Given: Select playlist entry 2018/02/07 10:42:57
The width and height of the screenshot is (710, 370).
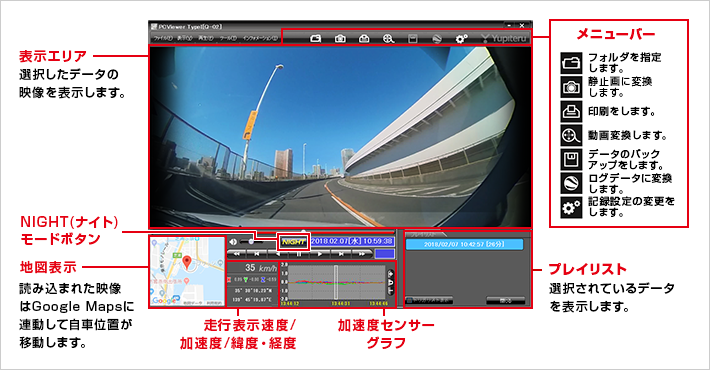Looking at the screenshot, I should pyautogui.click(x=464, y=244).
